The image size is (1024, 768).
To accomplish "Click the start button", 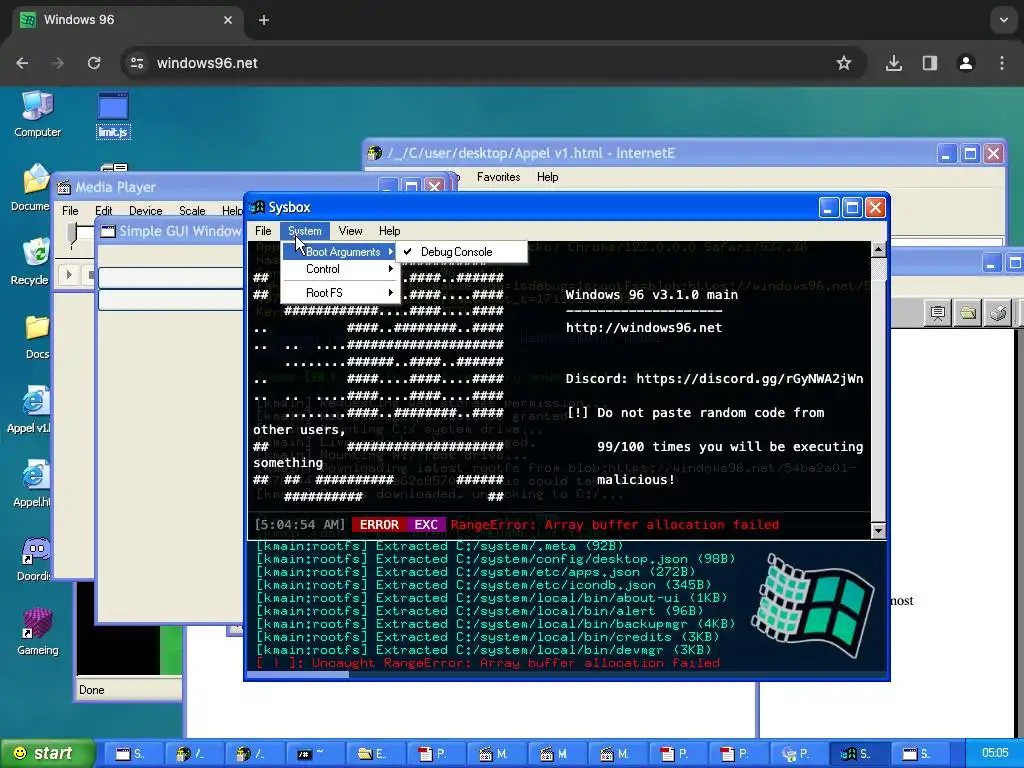I will [x=46, y=754].
